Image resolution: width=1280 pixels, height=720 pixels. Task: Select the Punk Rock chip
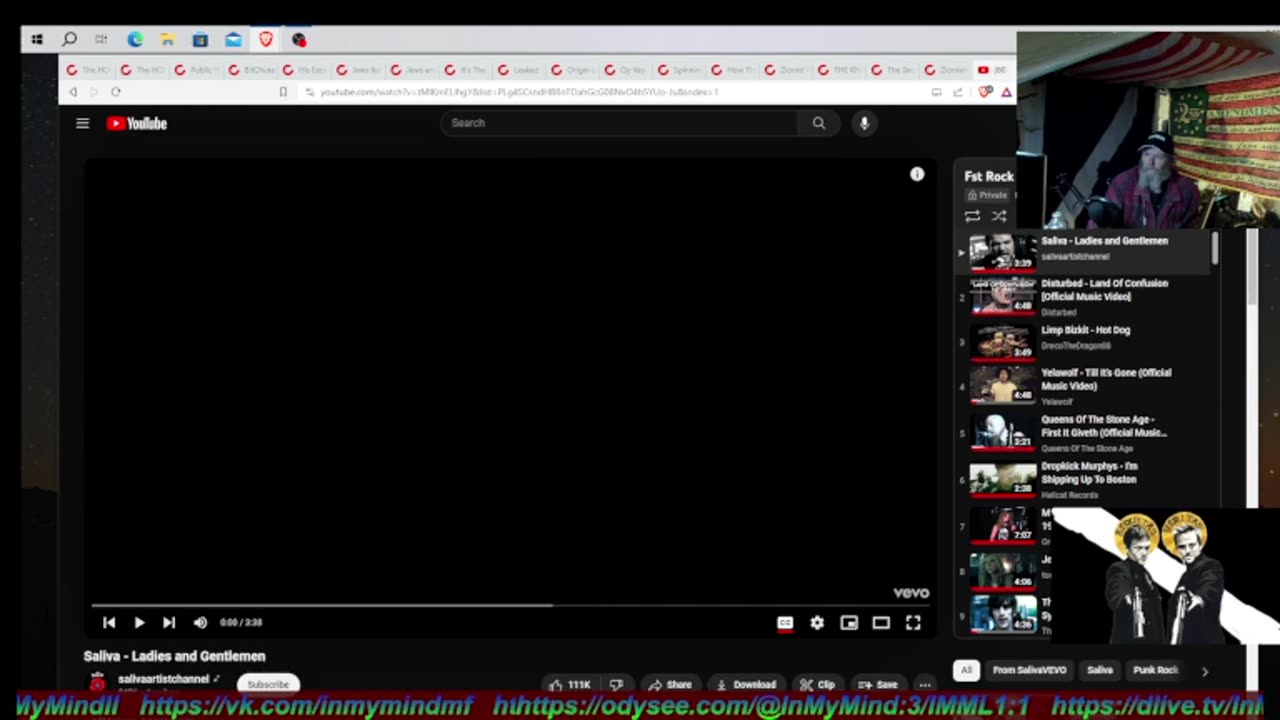pyautogui.click(x=1155, y=670)
